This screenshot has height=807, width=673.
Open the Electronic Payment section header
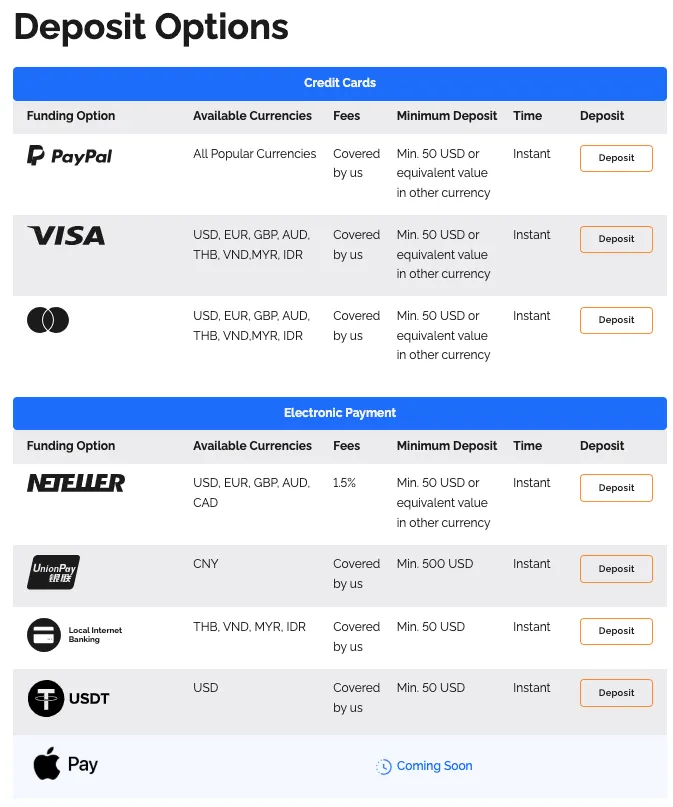[340, 413]
